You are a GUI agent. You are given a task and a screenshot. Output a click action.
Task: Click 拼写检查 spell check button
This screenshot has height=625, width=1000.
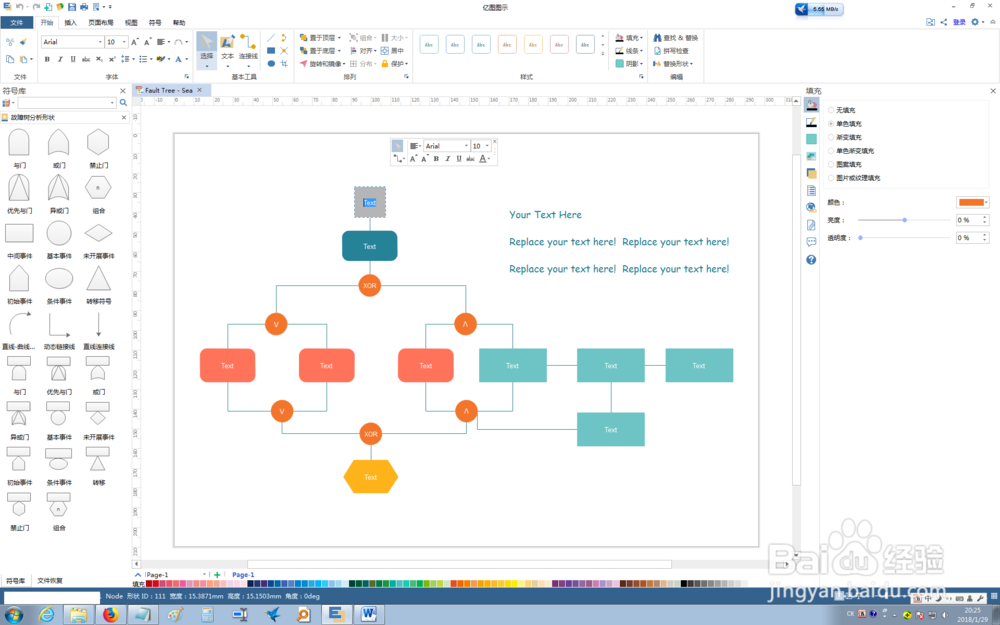click(671, 51)
